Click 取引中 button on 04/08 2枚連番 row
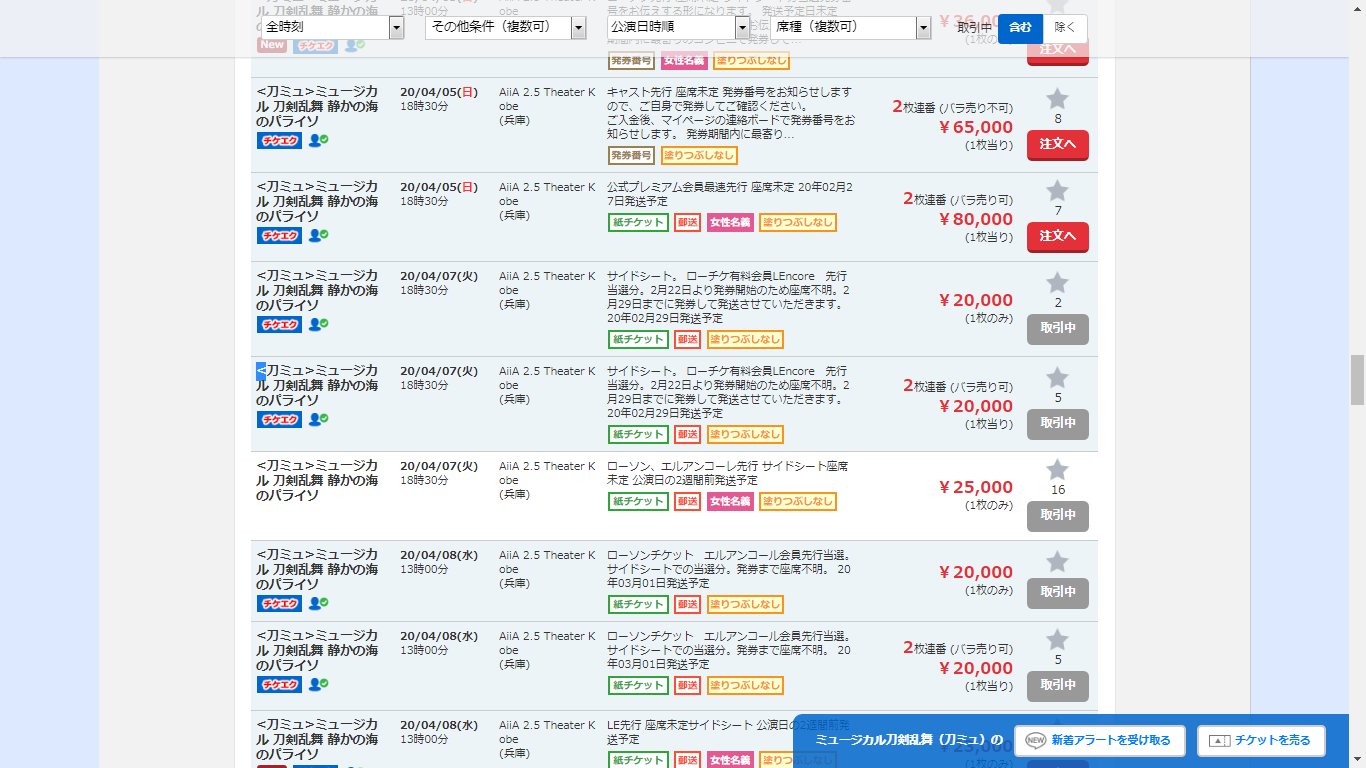The width and height of the screenshot is (1366, 768). (1058, 686)
